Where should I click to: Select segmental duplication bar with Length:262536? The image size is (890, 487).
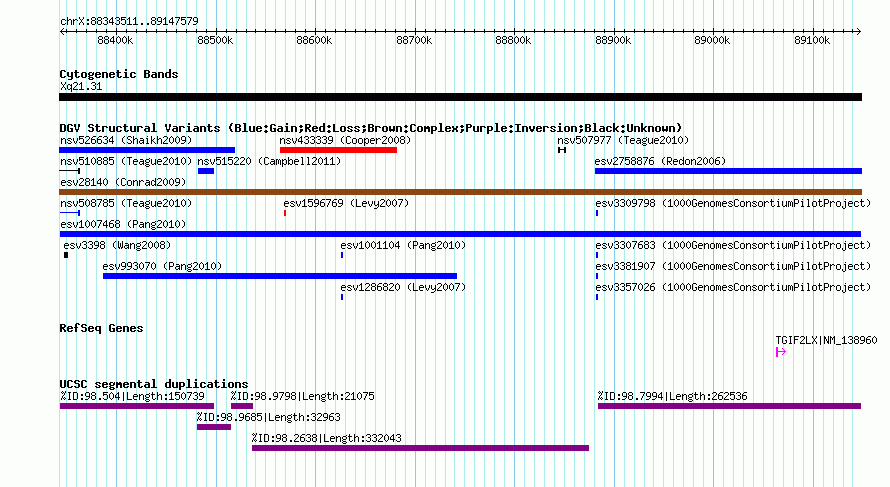click(729, 406)
